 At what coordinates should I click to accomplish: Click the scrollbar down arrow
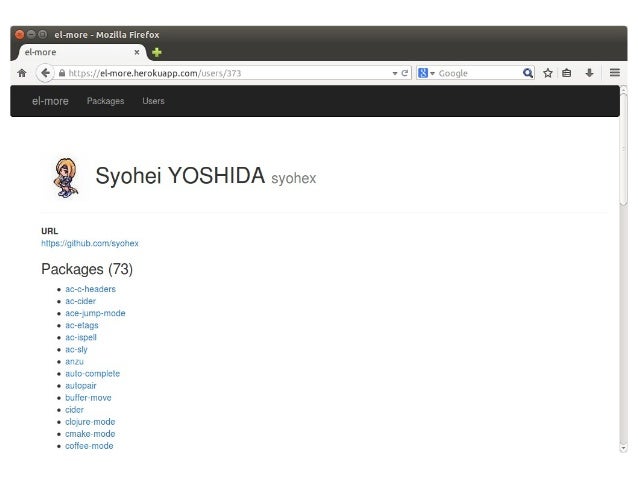point(623,448)
